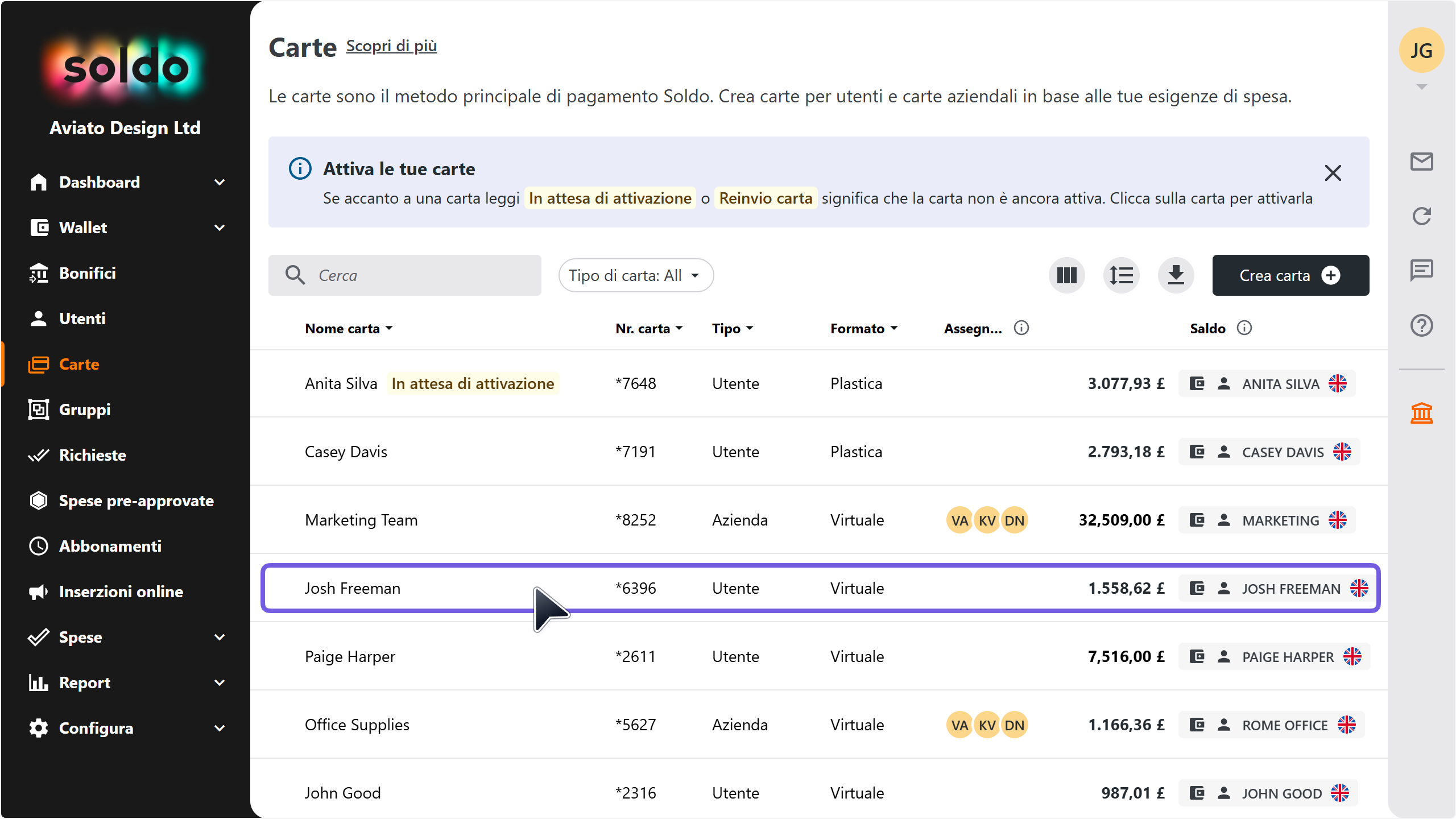Open the Paige Harper card name
This screenshot has height=819, width=1456.
350,657
